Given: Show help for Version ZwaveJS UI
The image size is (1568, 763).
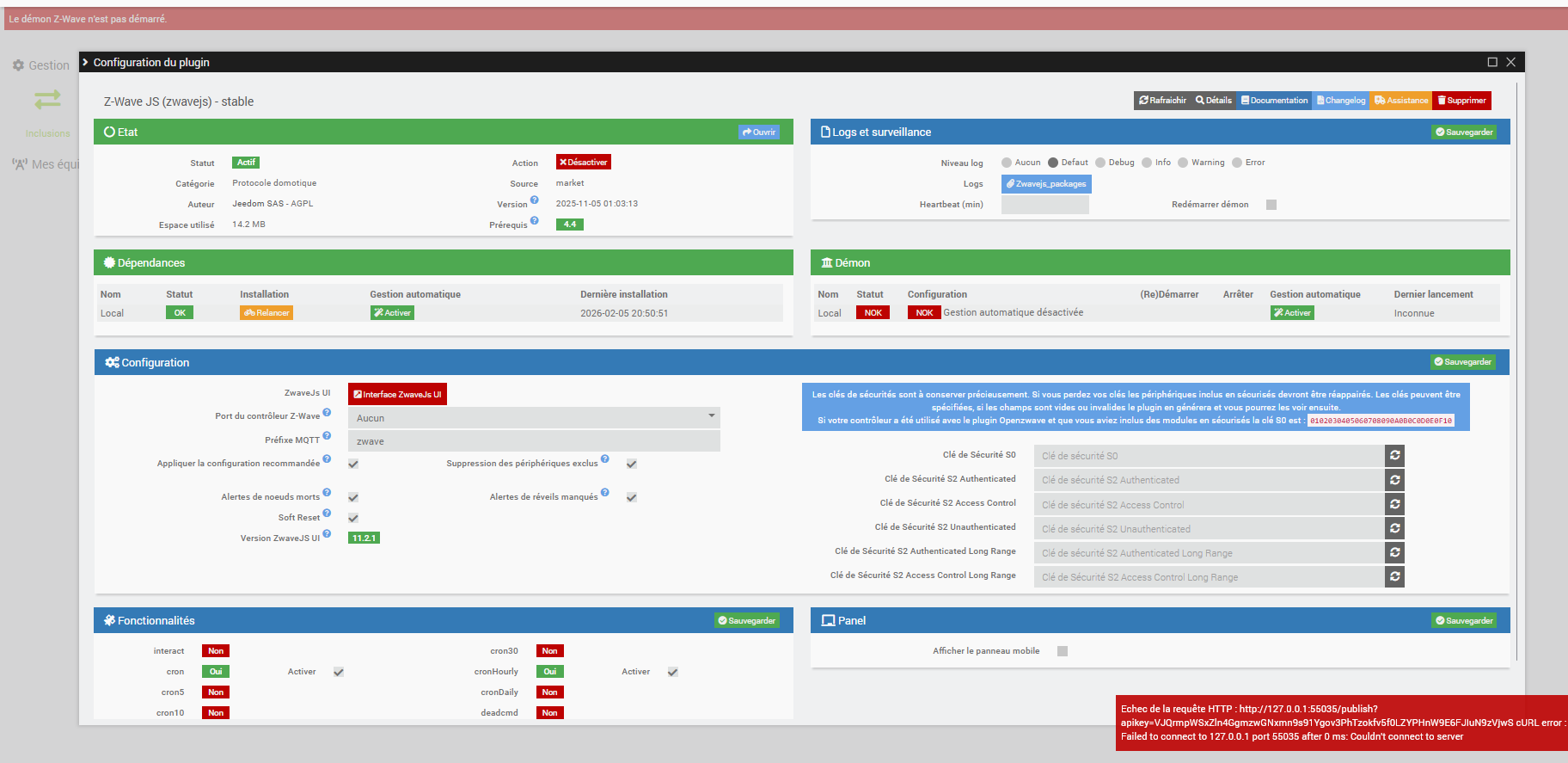Looking at the screenshot, I should (x=327, y=534).
